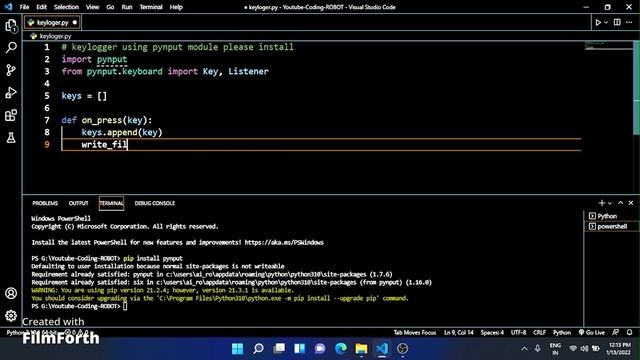Open the Extensions view
This screenshot has height=360, width=640.
click(x=11, y=115)
